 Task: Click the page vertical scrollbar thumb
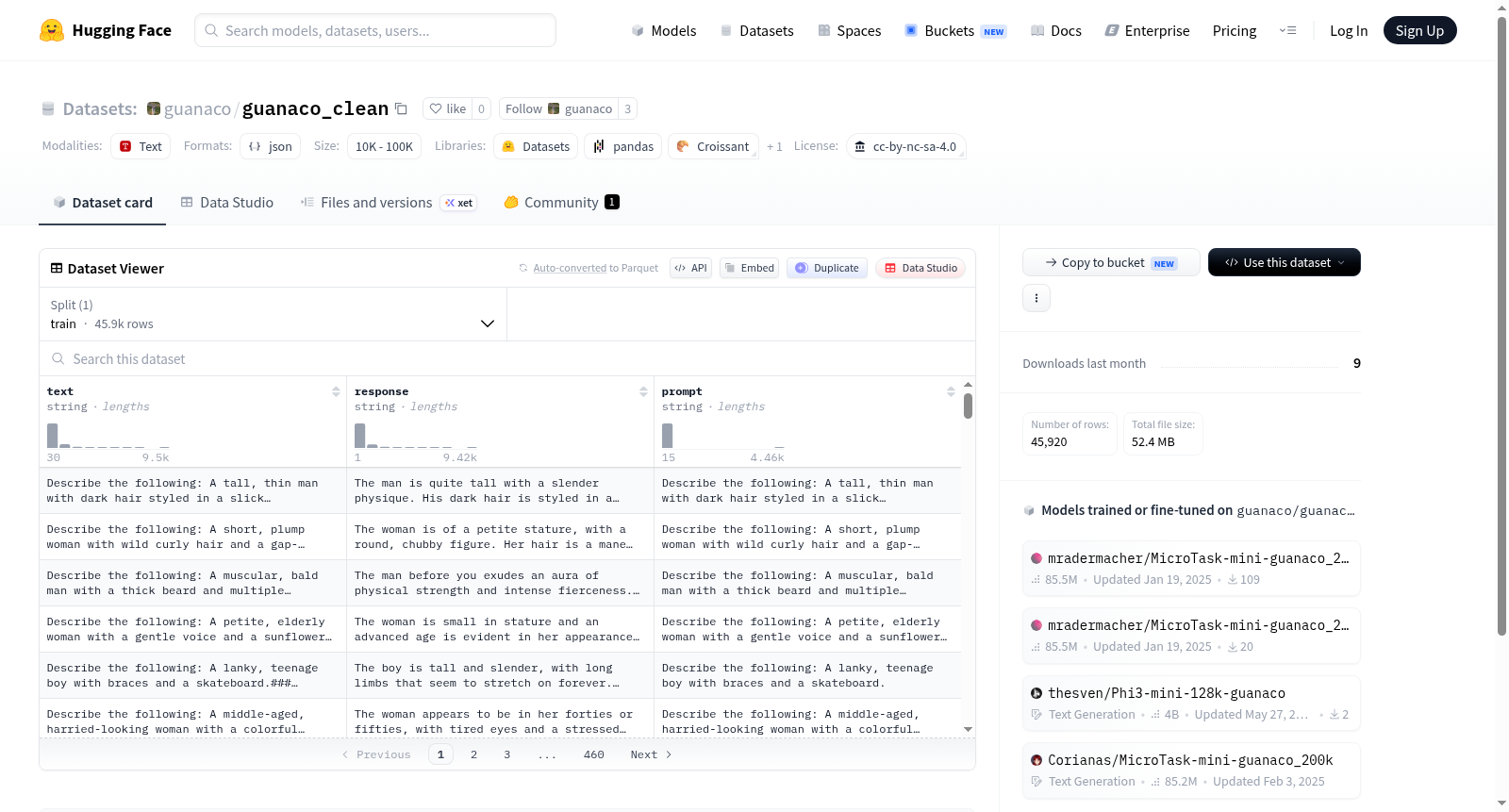click(1501, 325)
